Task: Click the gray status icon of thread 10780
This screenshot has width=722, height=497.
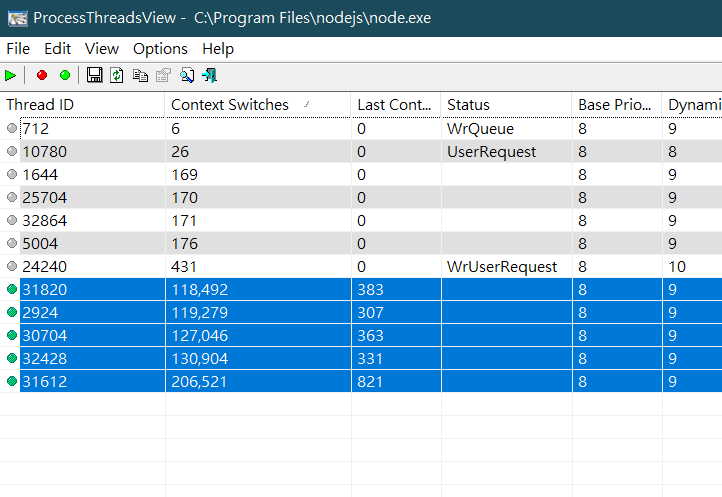Action: (12, 151)
